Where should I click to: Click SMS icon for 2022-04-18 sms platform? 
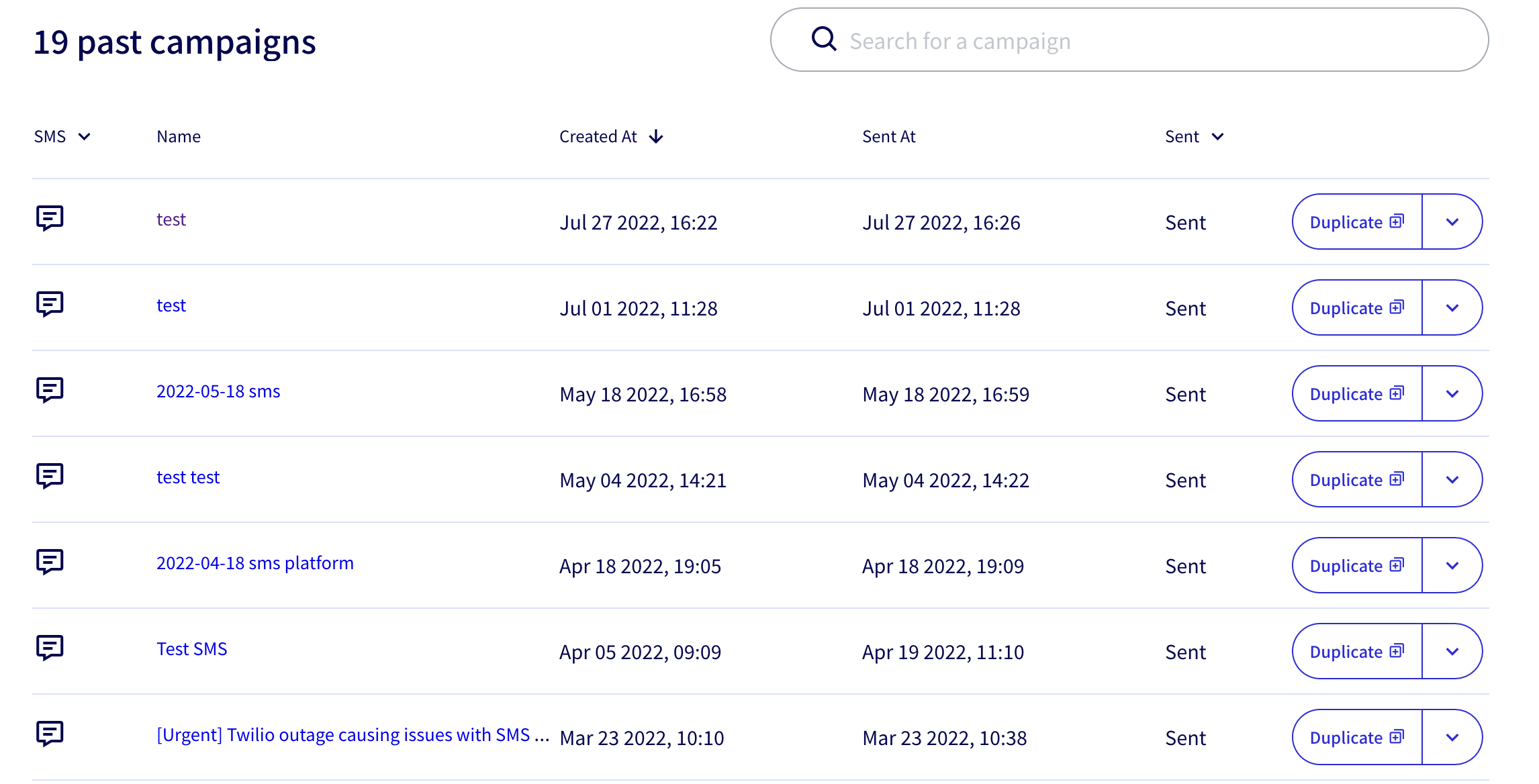50,562
